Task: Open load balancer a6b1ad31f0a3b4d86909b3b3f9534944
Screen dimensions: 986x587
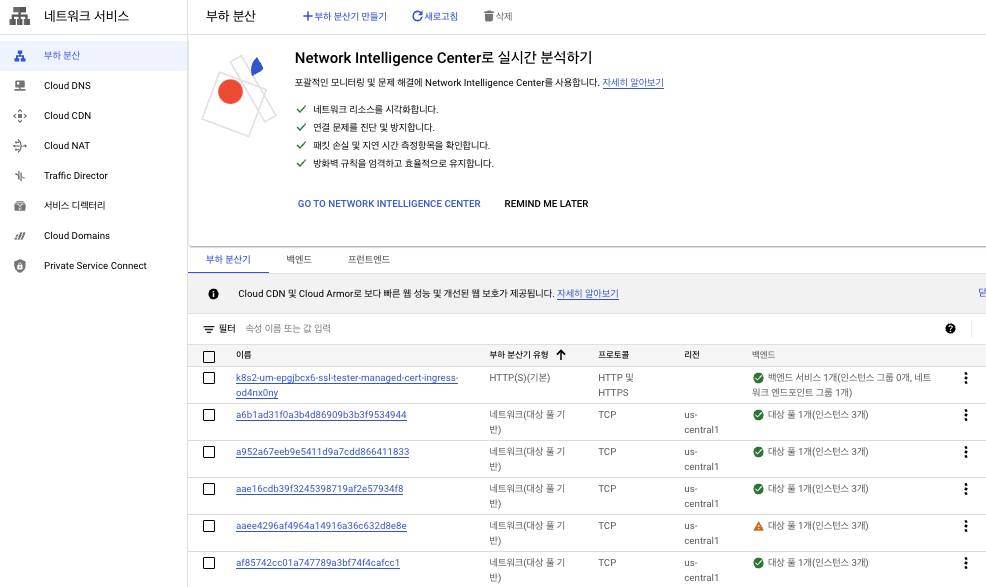Action: (321, 415)
